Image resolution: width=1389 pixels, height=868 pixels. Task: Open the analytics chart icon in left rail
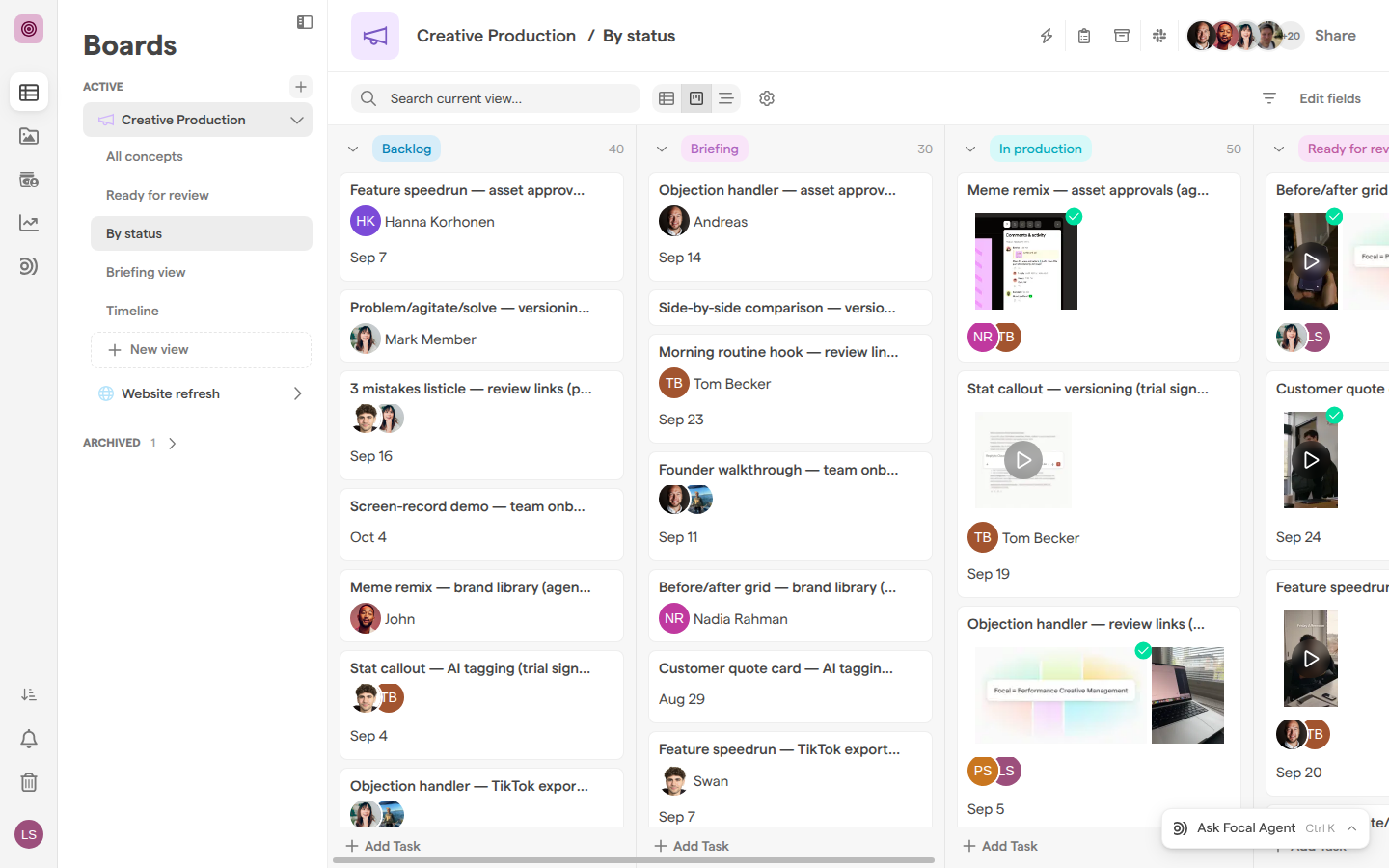tap(29, 223)
